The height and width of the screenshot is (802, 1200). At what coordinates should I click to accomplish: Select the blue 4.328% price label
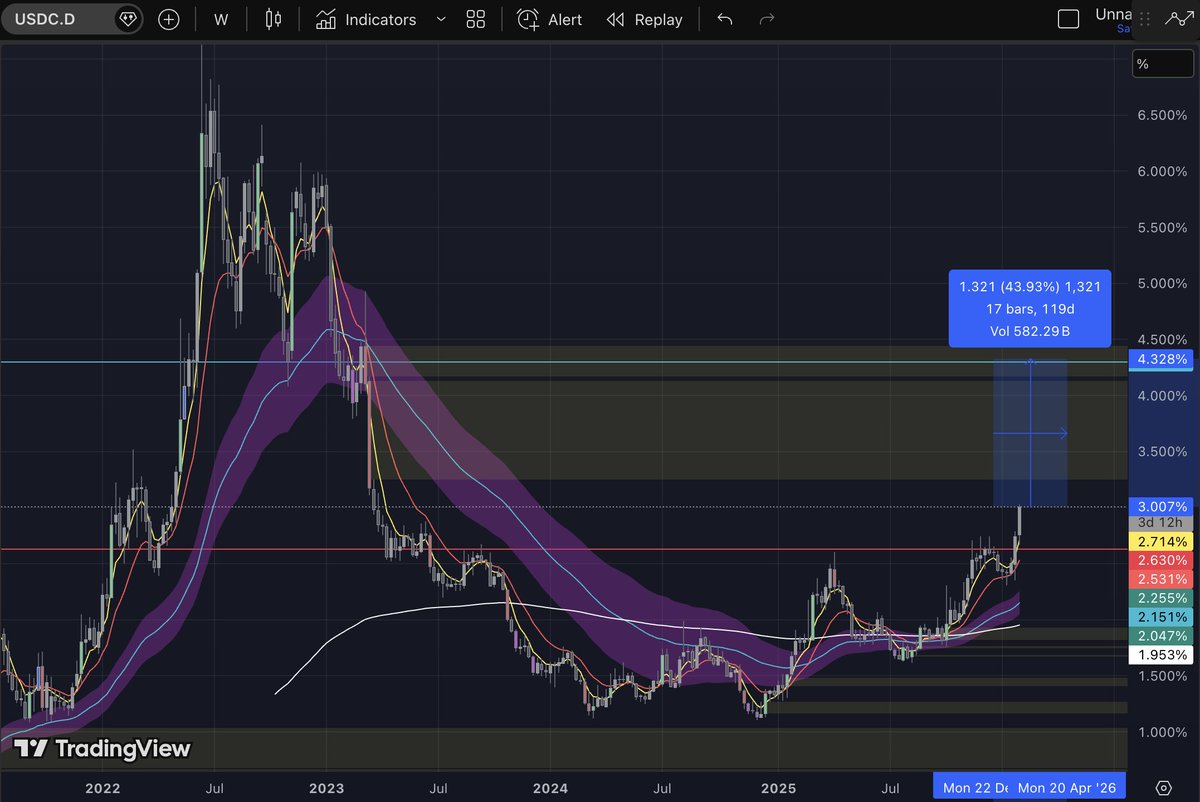[x=1161, y=360]
